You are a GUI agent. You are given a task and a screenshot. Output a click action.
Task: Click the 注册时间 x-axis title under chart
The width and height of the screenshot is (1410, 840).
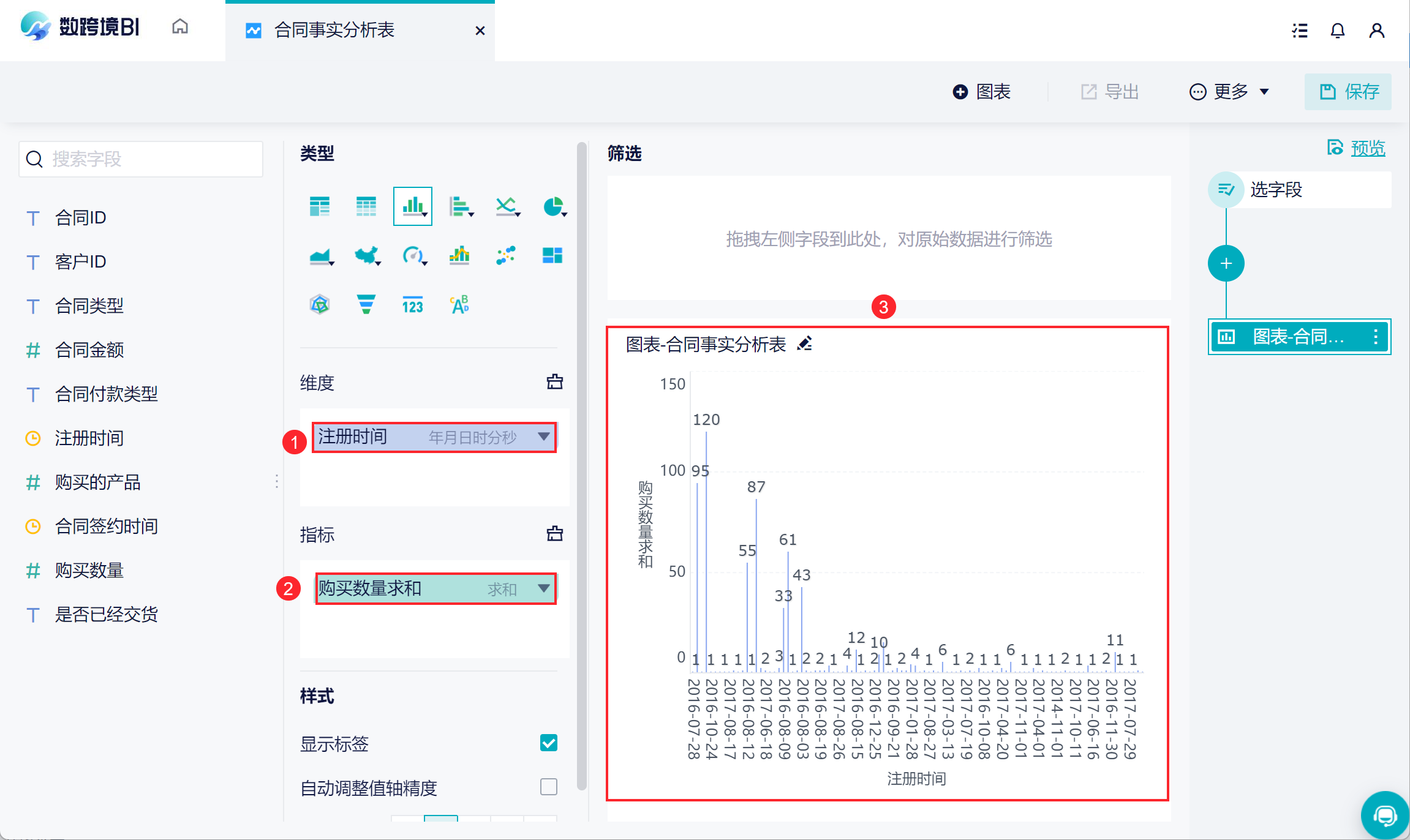916,779
